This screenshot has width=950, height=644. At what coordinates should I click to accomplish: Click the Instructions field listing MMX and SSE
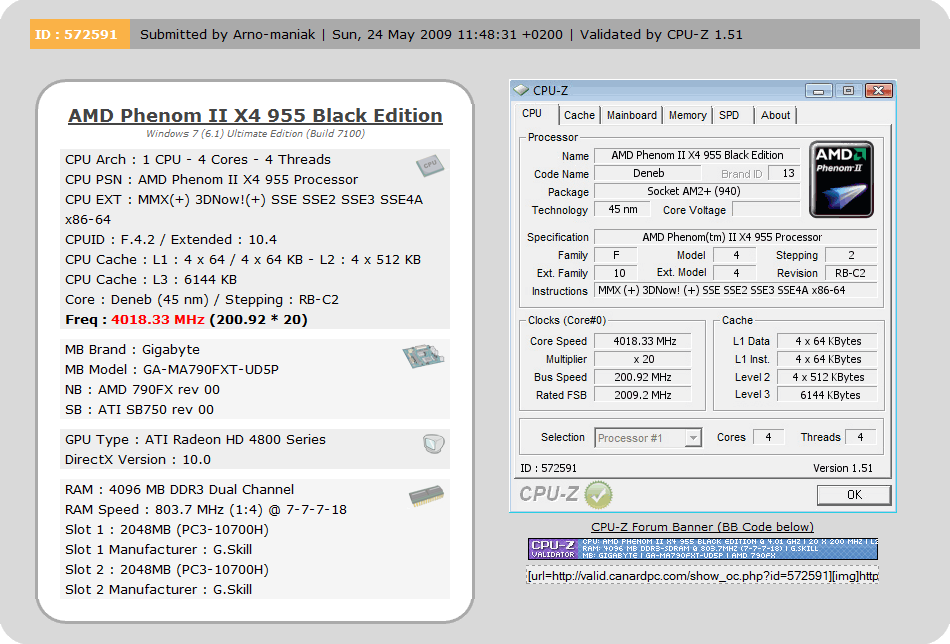pyautogui.click(x=736, y=291)
